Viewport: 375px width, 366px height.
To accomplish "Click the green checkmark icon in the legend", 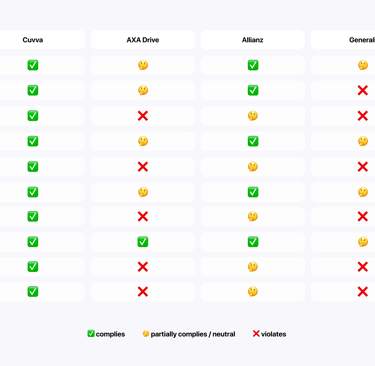I will point(91,334).
